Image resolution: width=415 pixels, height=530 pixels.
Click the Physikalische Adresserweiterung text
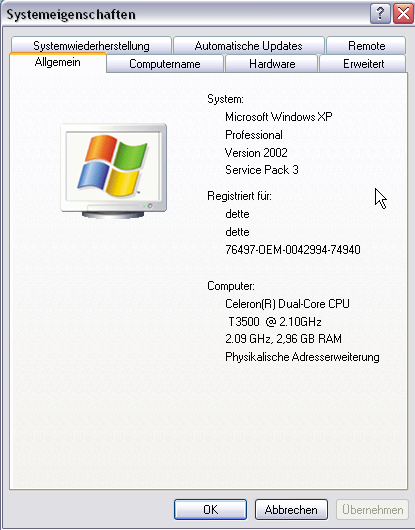click(x=302, y=357)
